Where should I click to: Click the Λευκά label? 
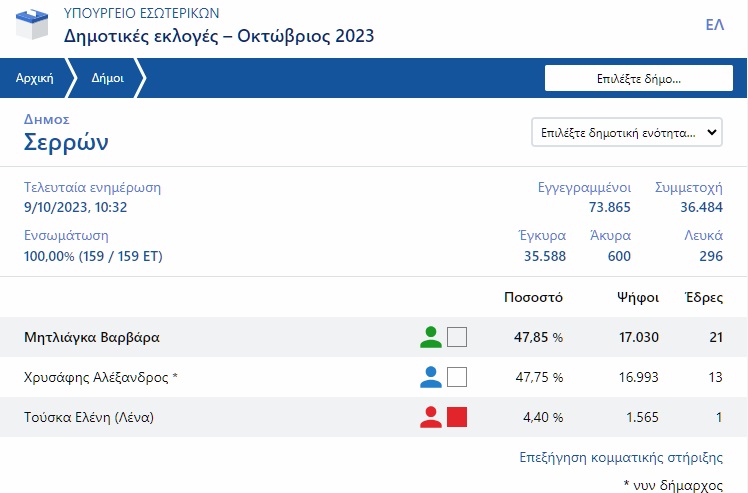704,235
